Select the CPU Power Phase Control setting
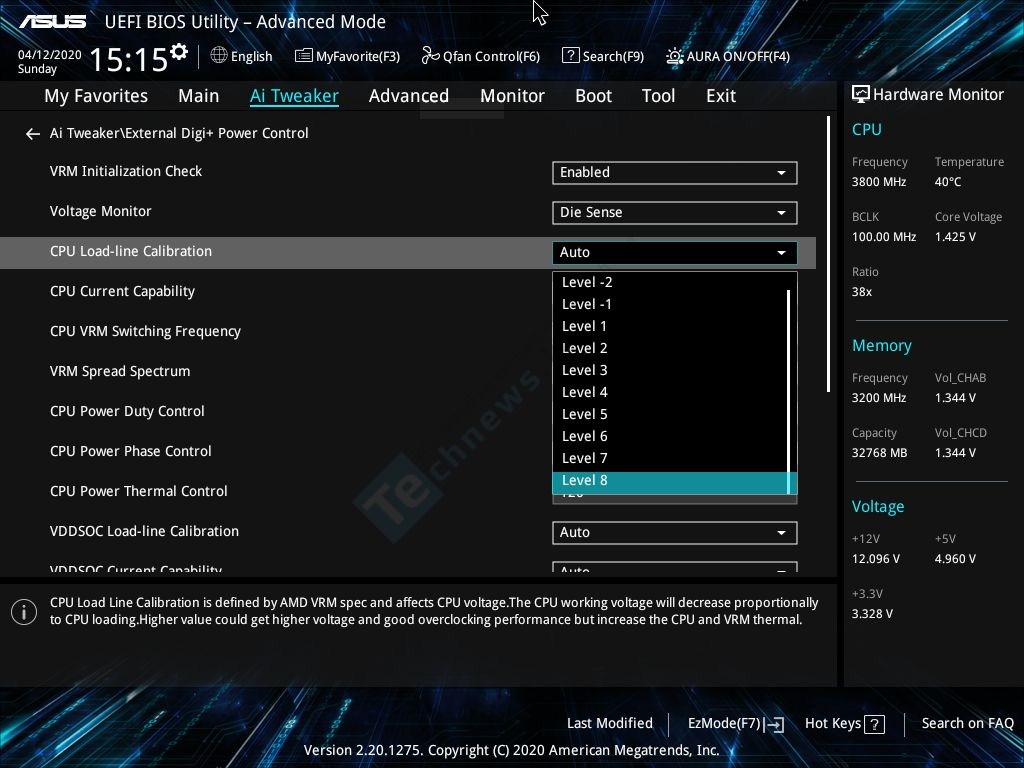 click(x=131, y=451)
